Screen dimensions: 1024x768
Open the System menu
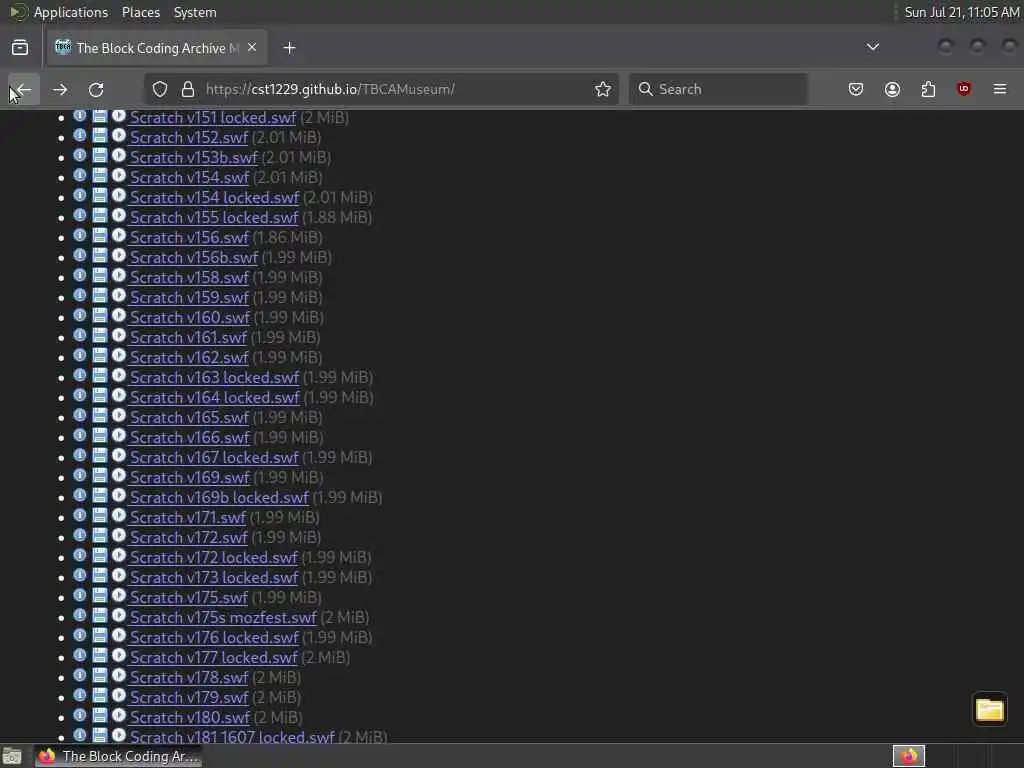[x=195, y=12]
